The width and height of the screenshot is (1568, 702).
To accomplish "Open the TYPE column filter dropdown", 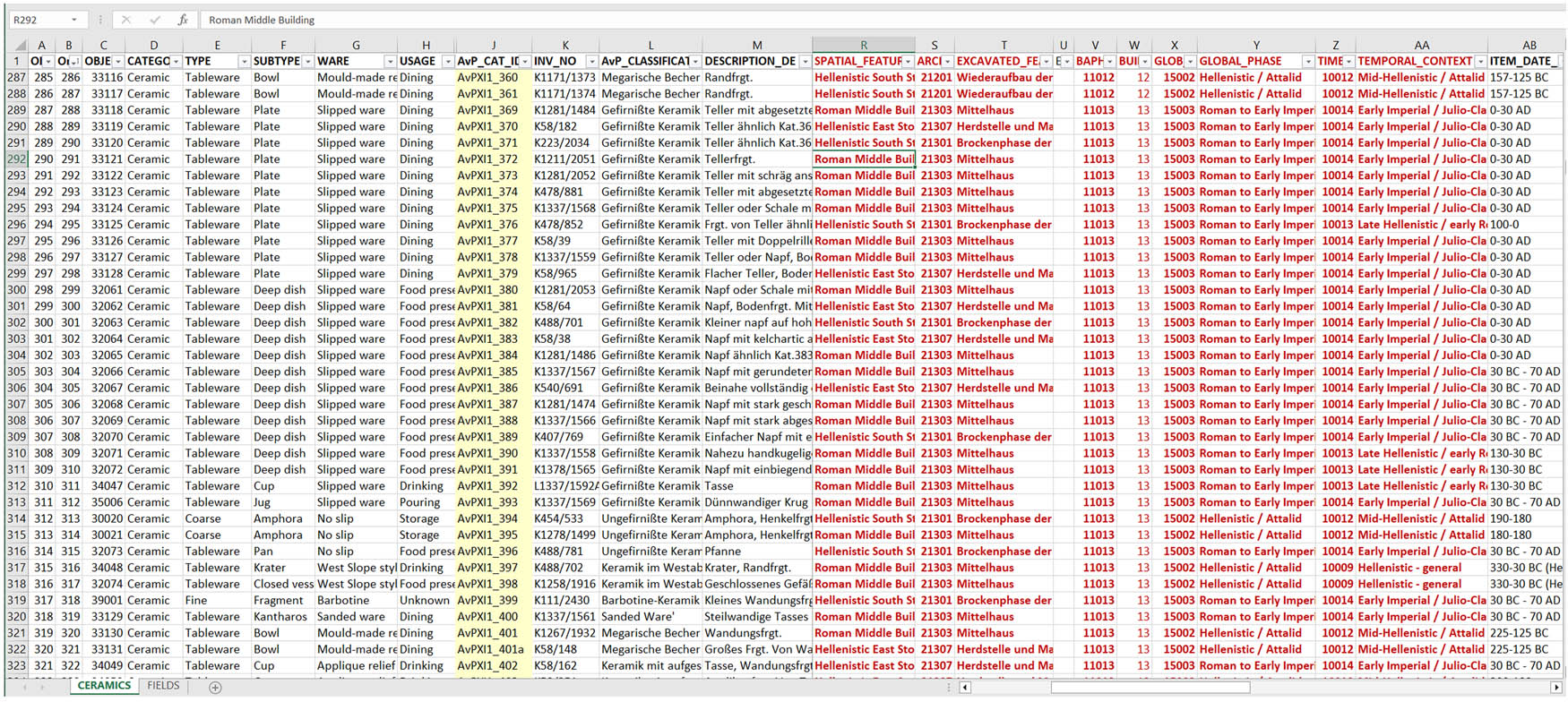I will 244,62.
